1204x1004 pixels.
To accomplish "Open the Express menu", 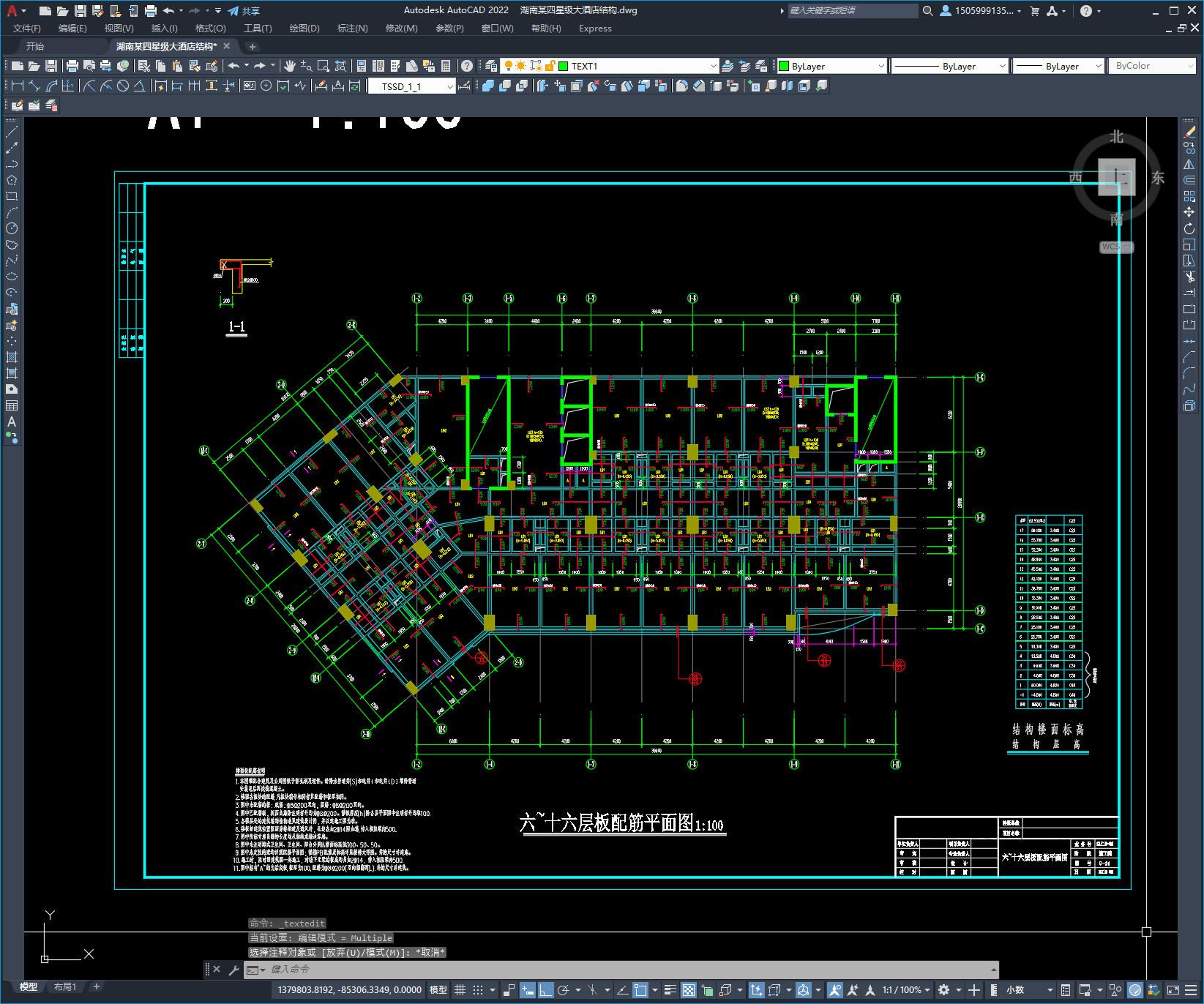I will [x=595, y=29].
